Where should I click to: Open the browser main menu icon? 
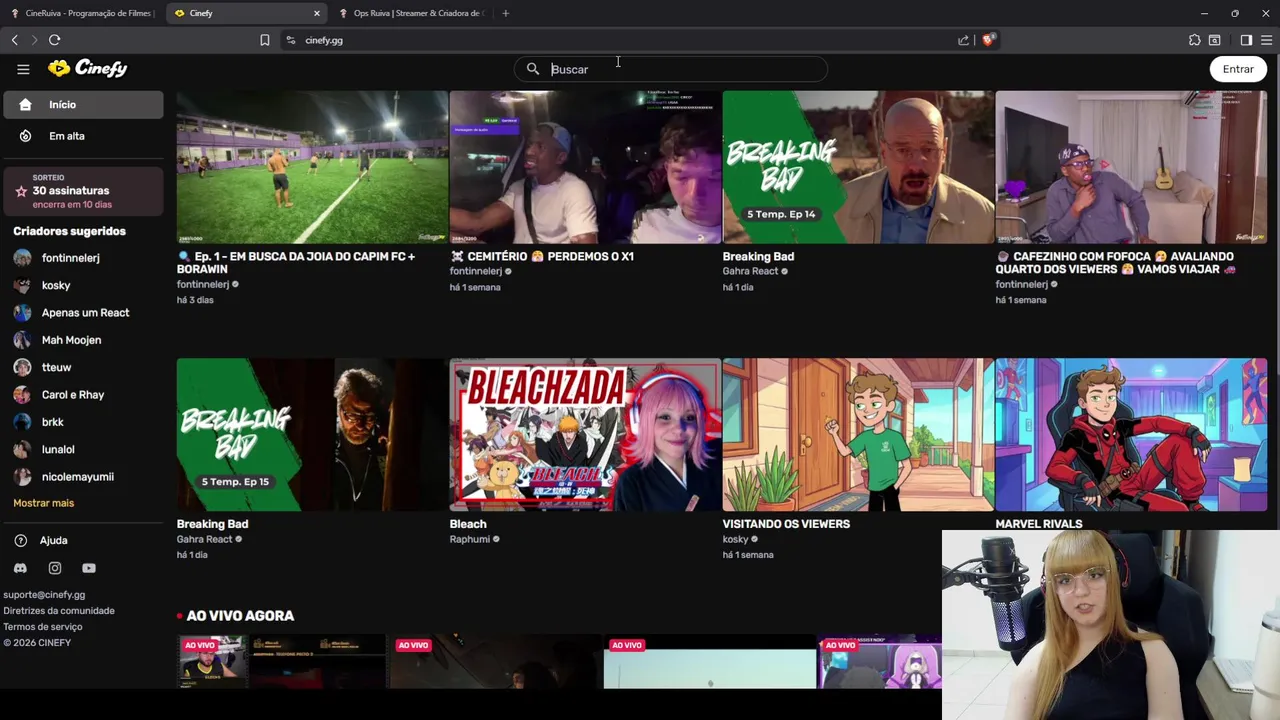[x=1266, y=40]
